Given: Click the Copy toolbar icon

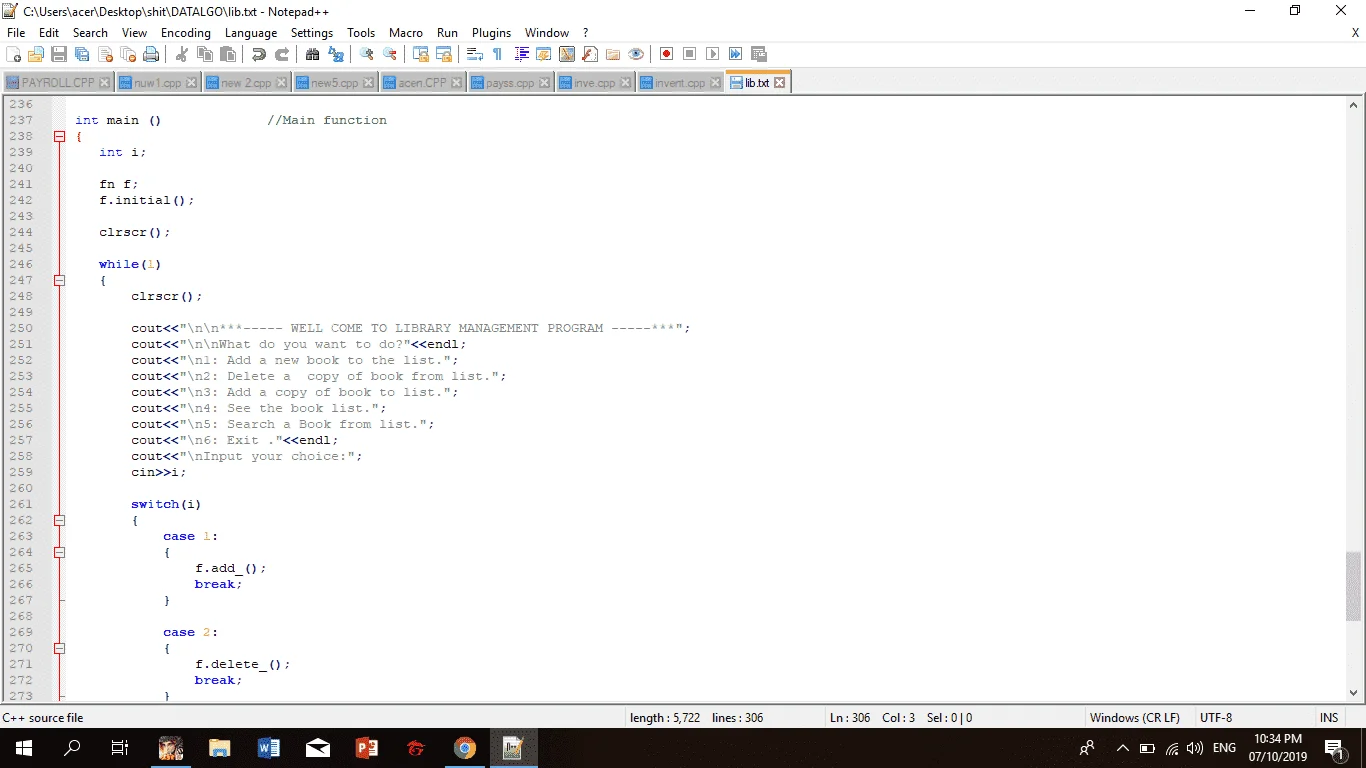Looking at the screenshot, I should coord(204,54).
